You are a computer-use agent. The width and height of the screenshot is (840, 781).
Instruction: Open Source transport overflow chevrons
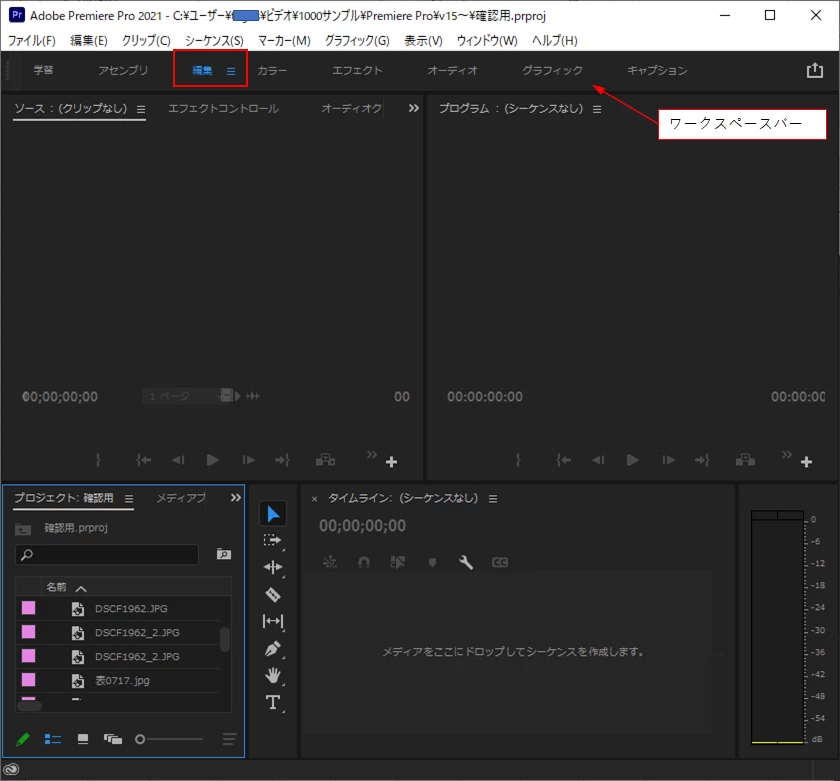click(372, 454)
